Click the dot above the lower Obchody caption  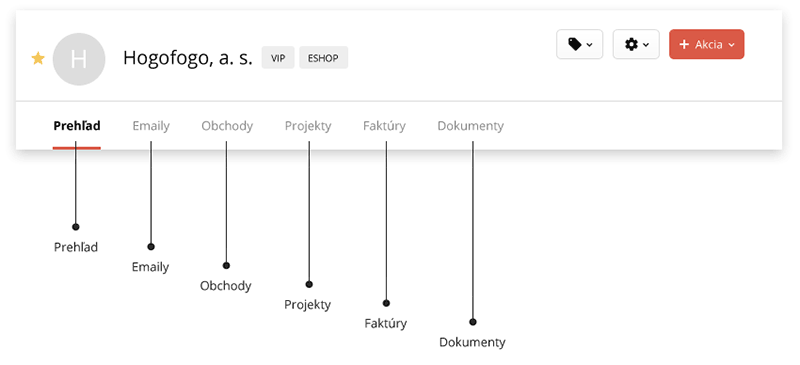click(227, 265)
